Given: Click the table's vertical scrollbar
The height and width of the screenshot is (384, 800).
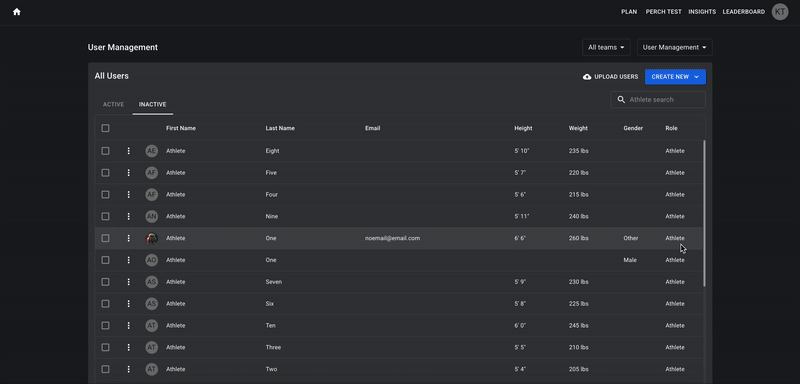Looking at the screenshot, I should 705,213.
